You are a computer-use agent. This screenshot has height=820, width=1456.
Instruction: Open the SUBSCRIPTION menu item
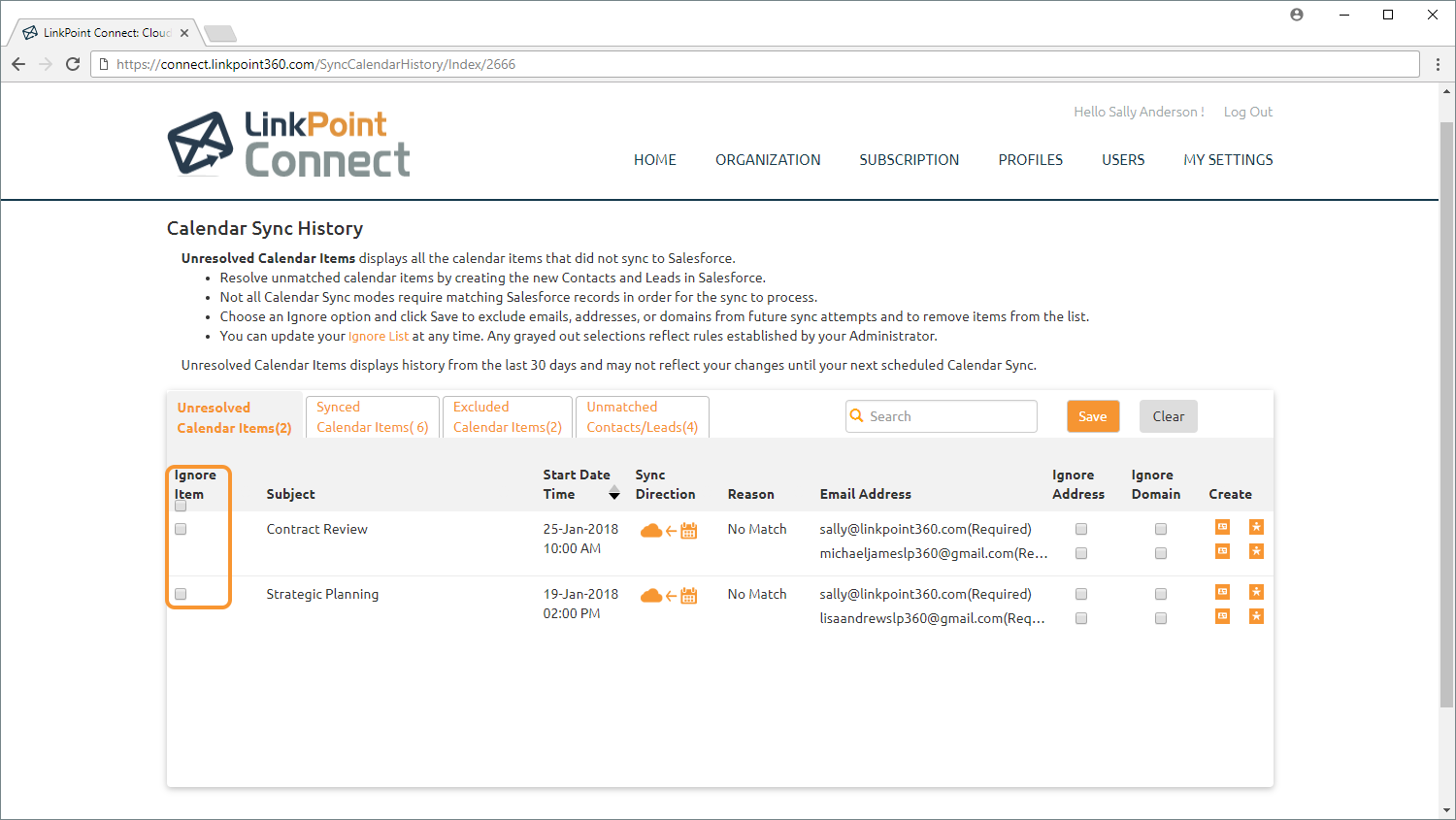tap(909, 160)
